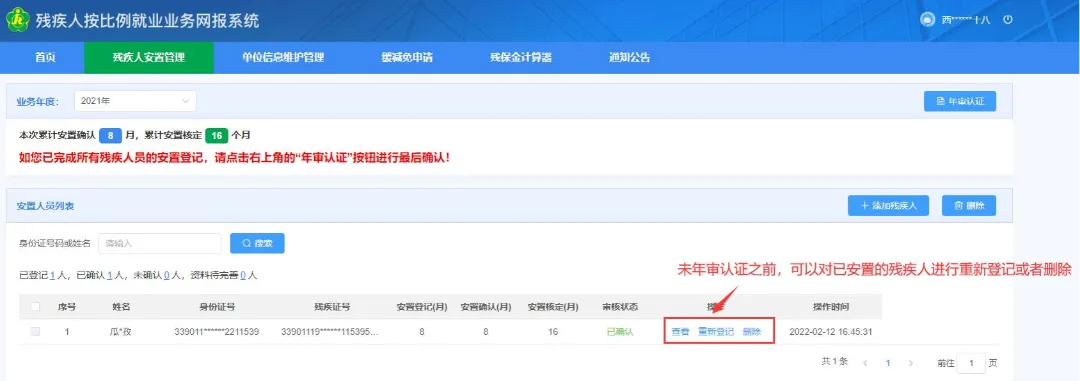Check the row 1 checkbox
The width and height of the screenshot is (1080, 381).
coord(35,331)
